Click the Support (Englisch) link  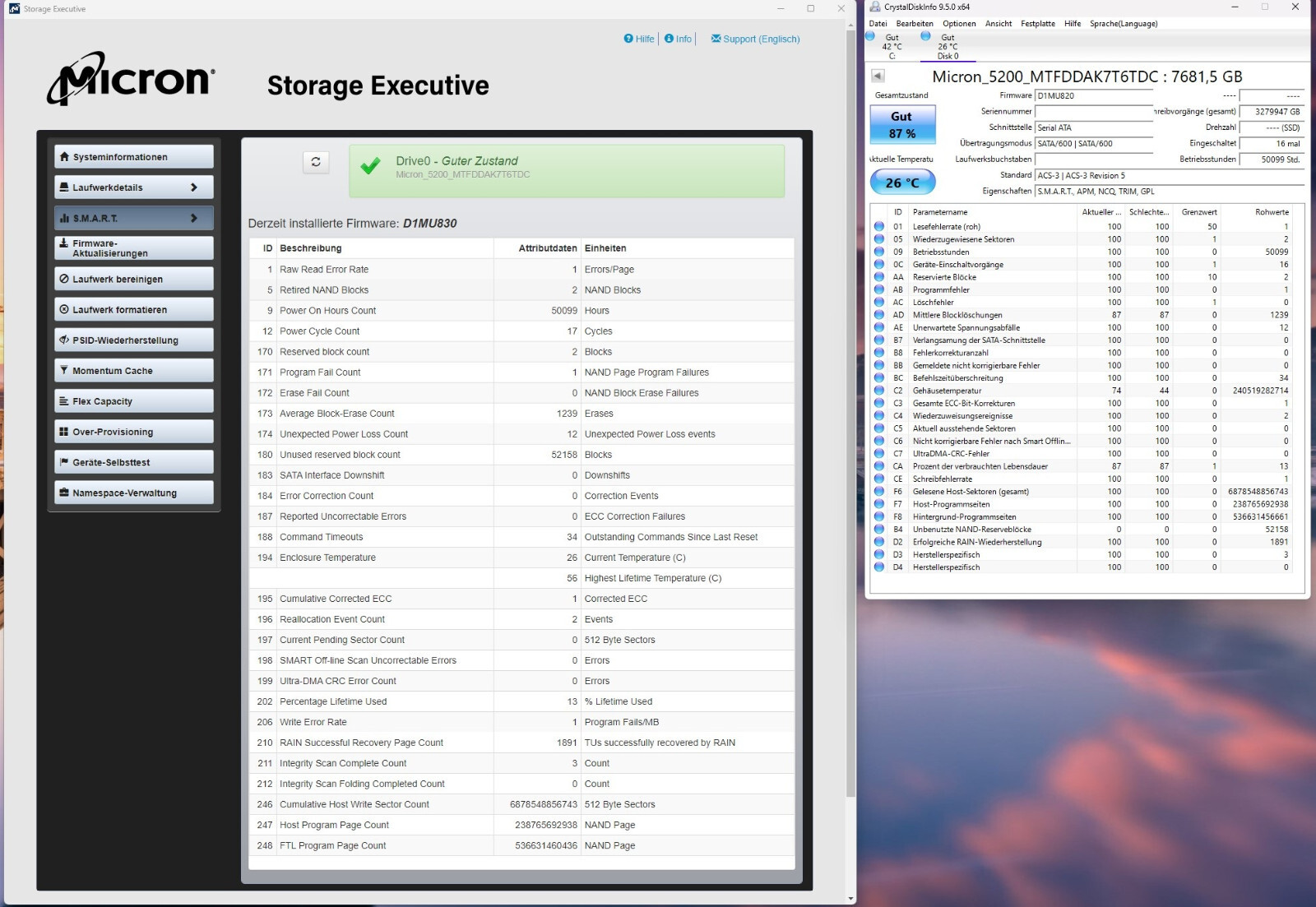point(755,39)
